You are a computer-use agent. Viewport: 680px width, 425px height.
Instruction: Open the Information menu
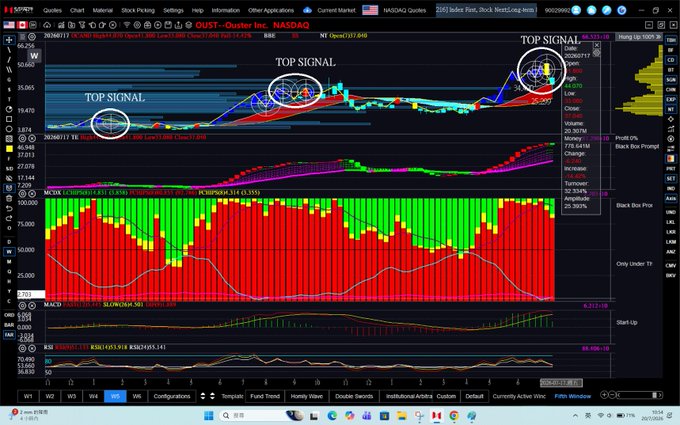pyautogui.click(x=226, y=10)
